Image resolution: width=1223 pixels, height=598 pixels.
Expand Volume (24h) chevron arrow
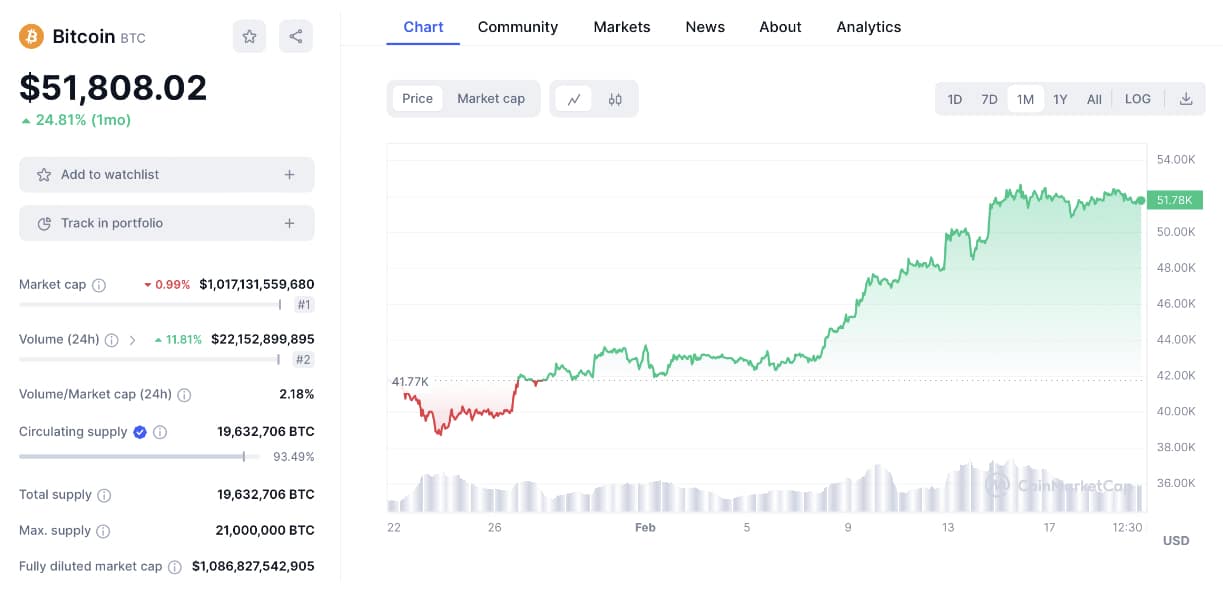click(x=133, y=340)
